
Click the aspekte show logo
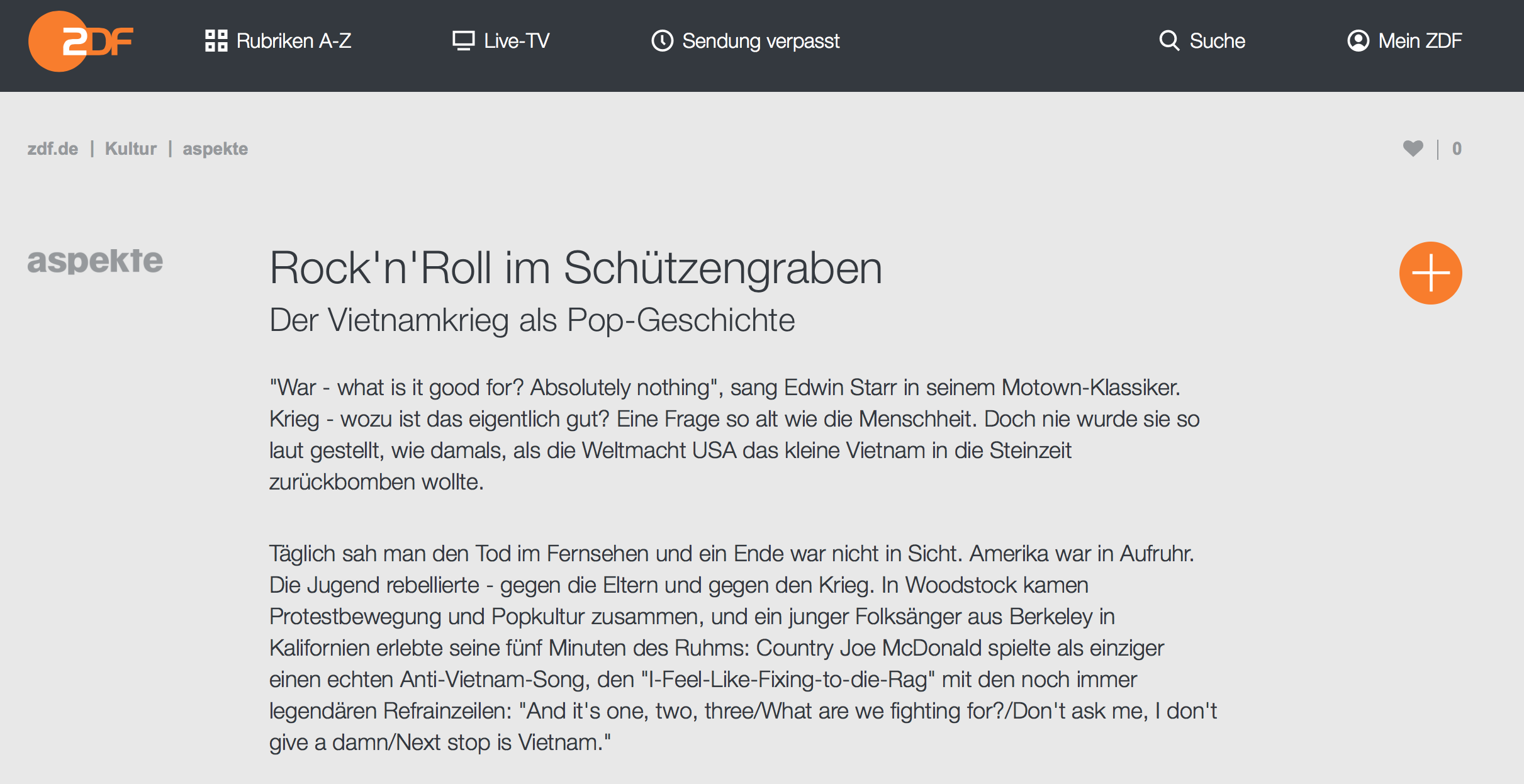pos(95,261)
